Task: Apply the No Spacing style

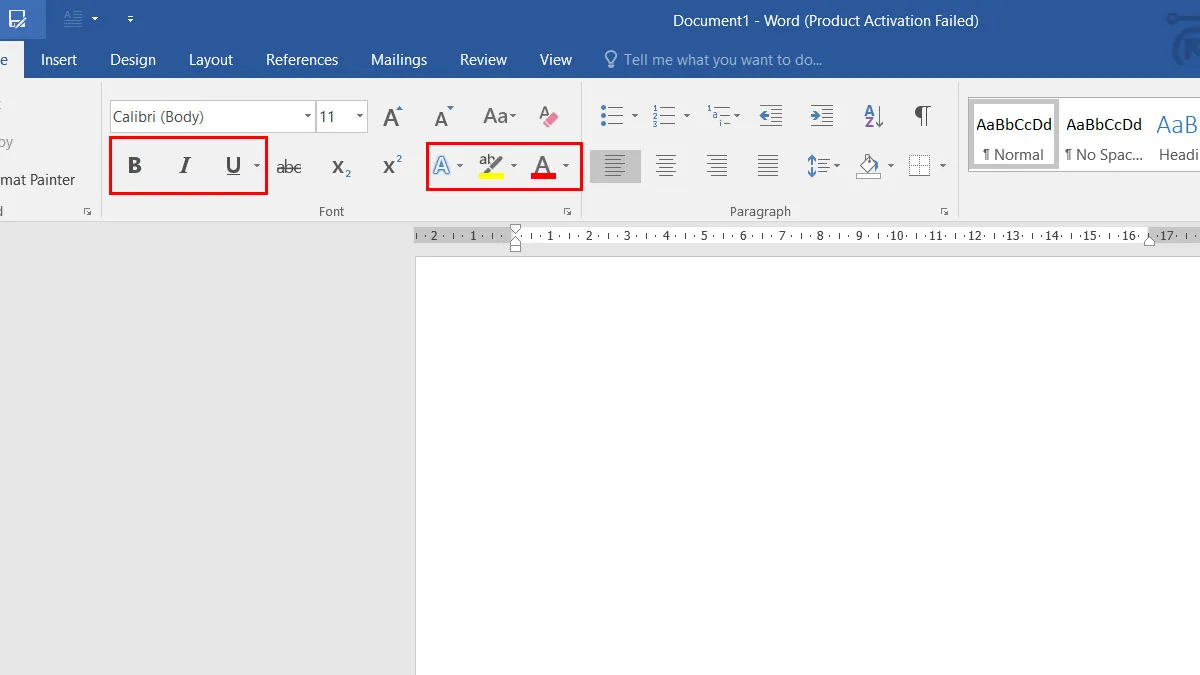Action: [x=1104, y=135]
